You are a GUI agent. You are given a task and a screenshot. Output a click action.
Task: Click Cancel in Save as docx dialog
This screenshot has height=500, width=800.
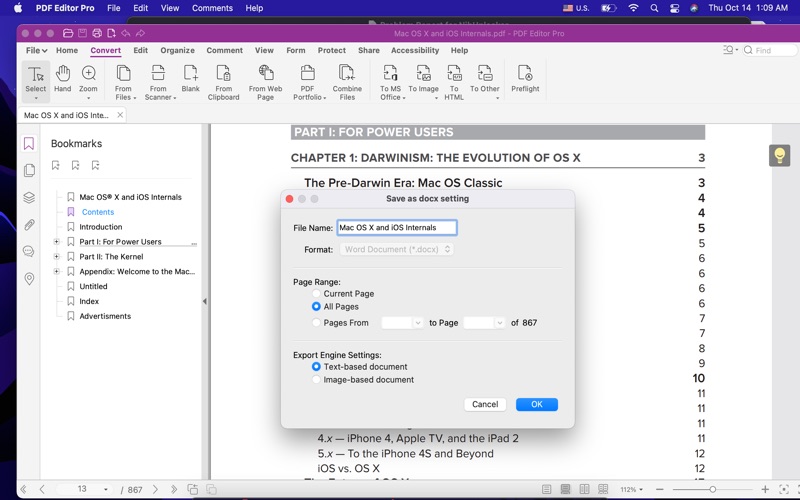pyautogui.click(x=485, y=404)
